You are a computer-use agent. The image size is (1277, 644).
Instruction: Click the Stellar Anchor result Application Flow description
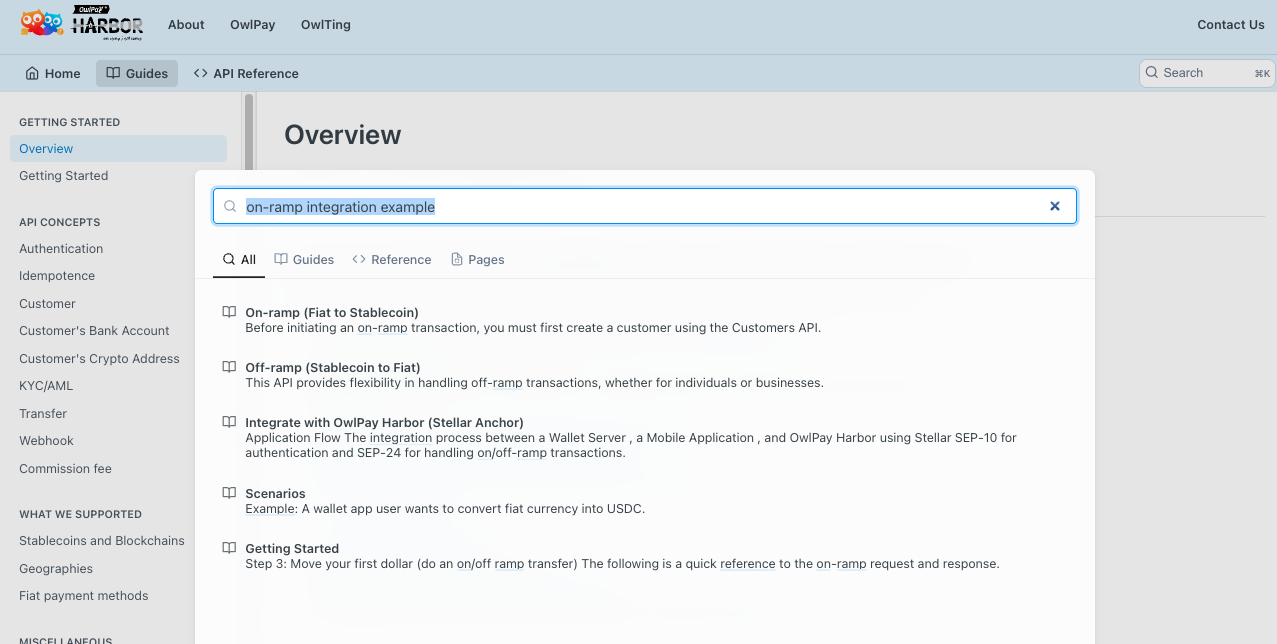point(631,445)
